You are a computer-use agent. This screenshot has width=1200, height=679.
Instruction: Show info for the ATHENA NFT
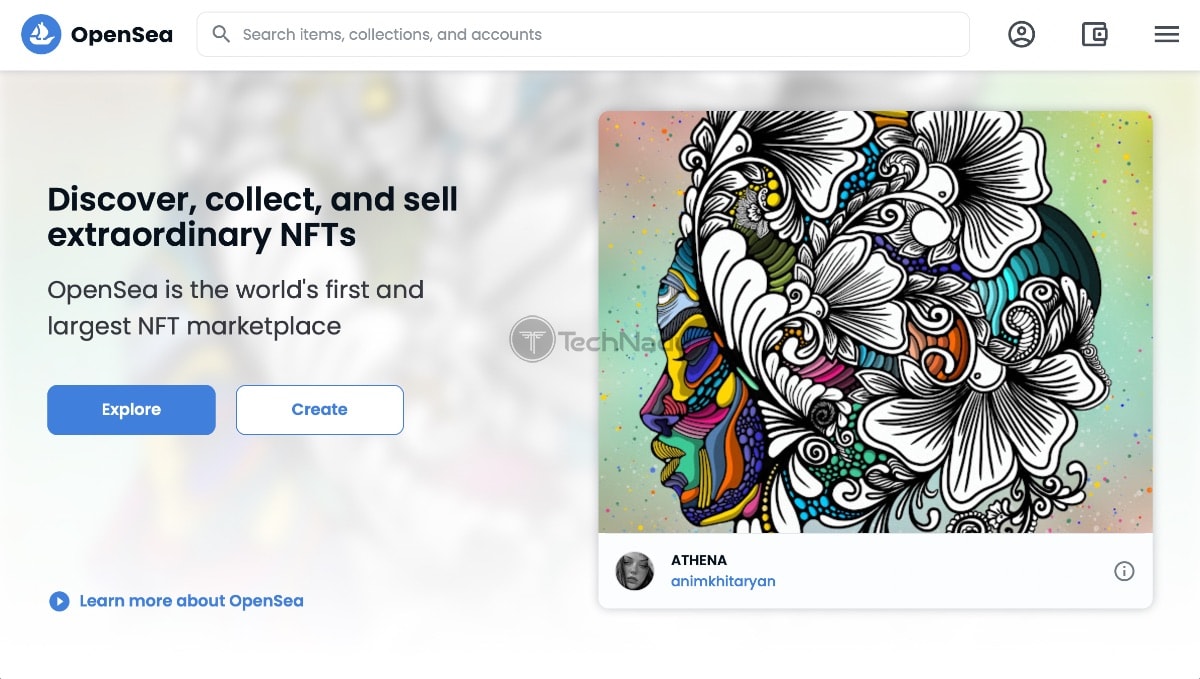pos(1124,571)
